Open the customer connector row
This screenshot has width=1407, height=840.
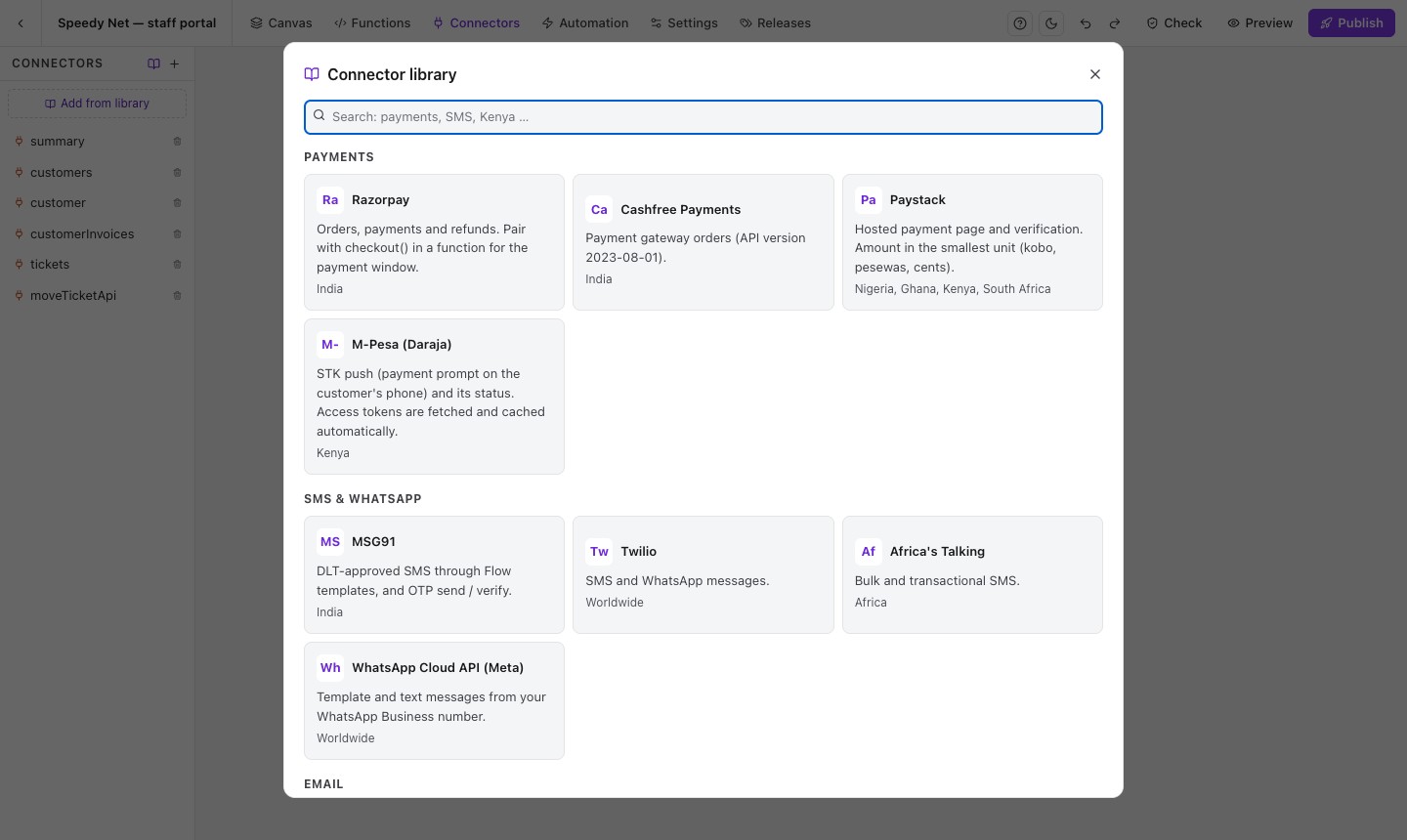click(x=97, y=203)
